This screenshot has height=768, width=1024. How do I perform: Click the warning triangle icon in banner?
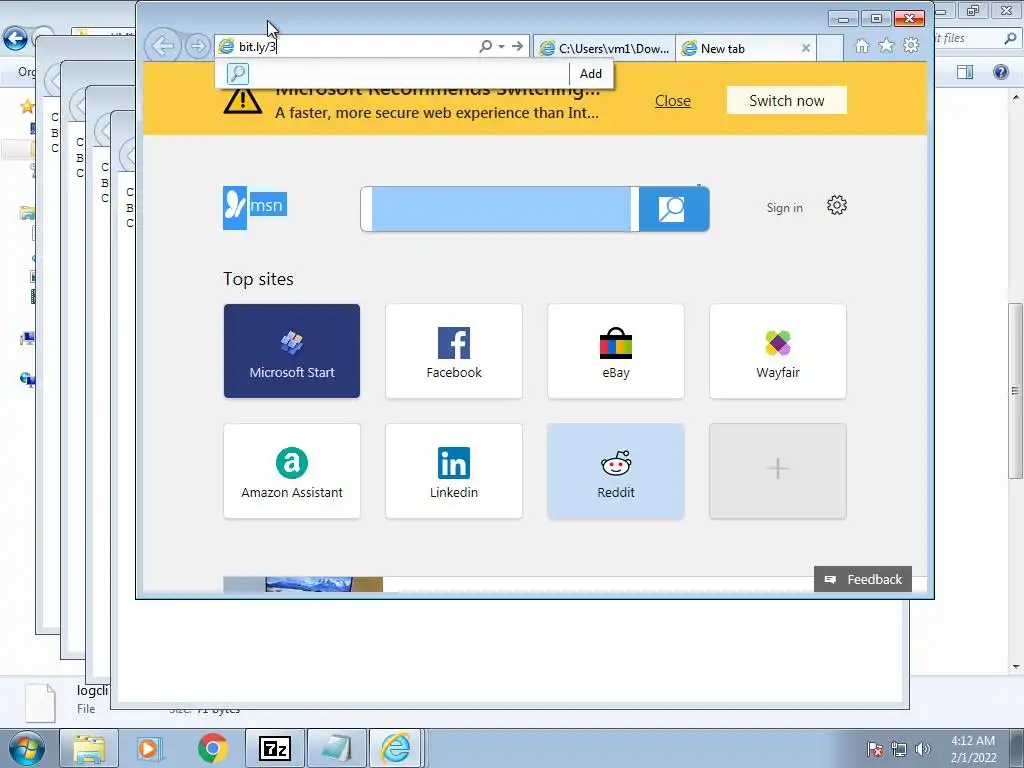click(x=242, y=100)
